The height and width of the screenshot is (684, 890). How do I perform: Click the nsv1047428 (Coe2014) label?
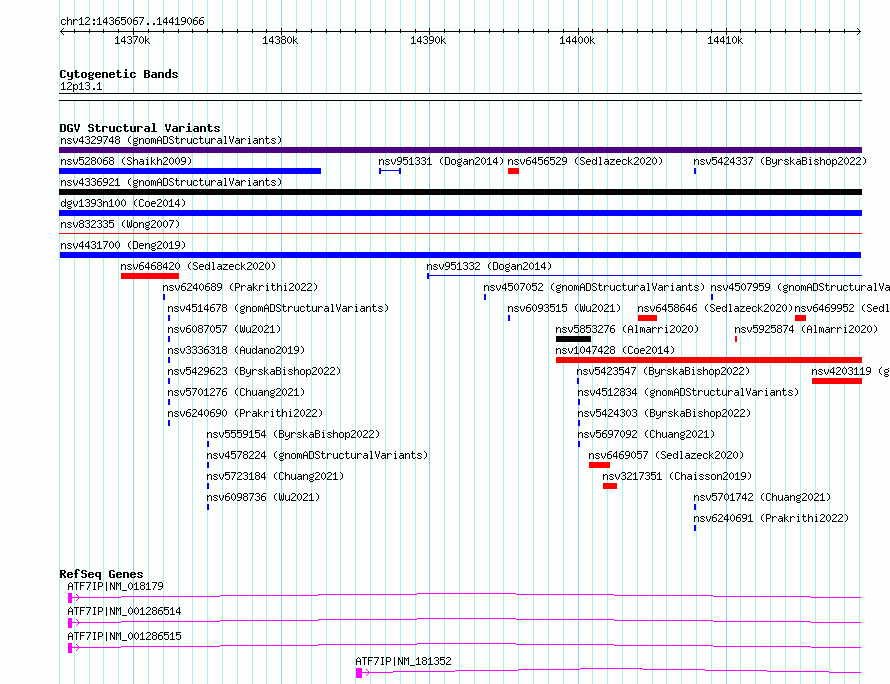point(615,350)
